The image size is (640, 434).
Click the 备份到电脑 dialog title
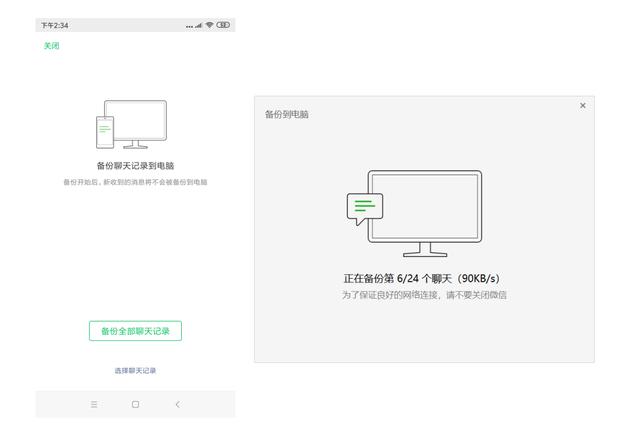point(286,114)
